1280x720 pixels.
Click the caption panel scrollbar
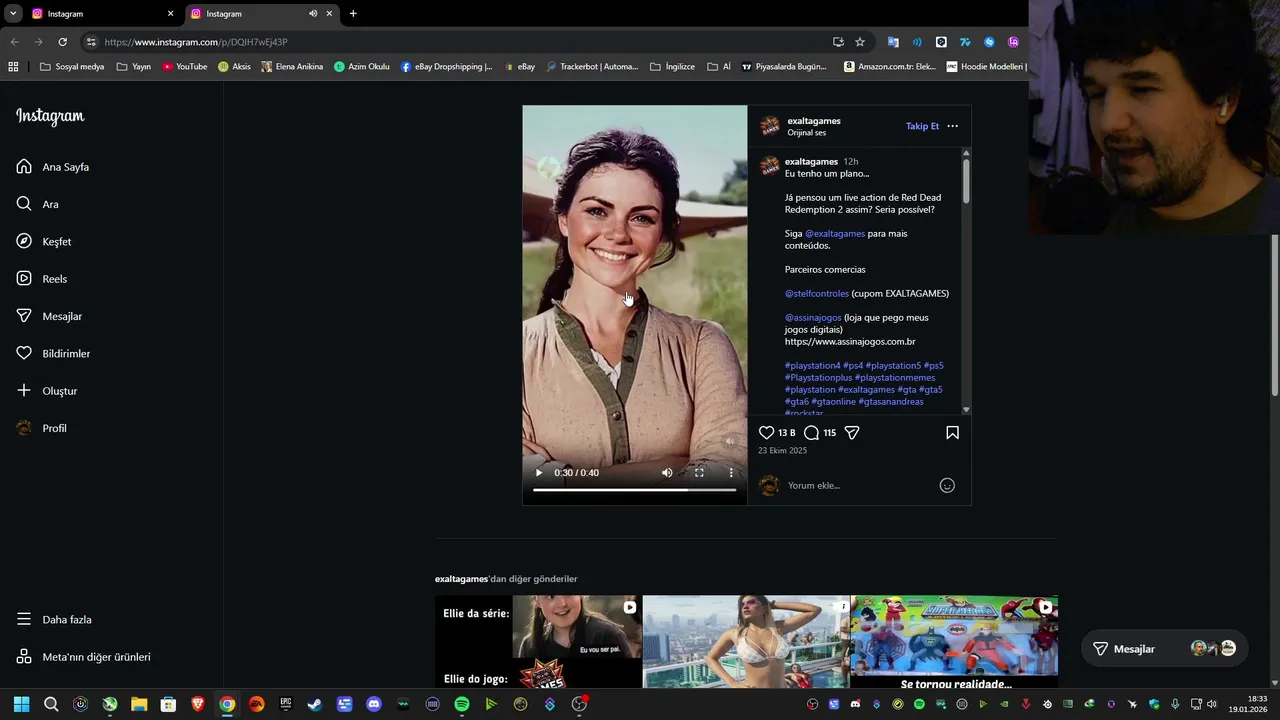(x=966, y=181)
